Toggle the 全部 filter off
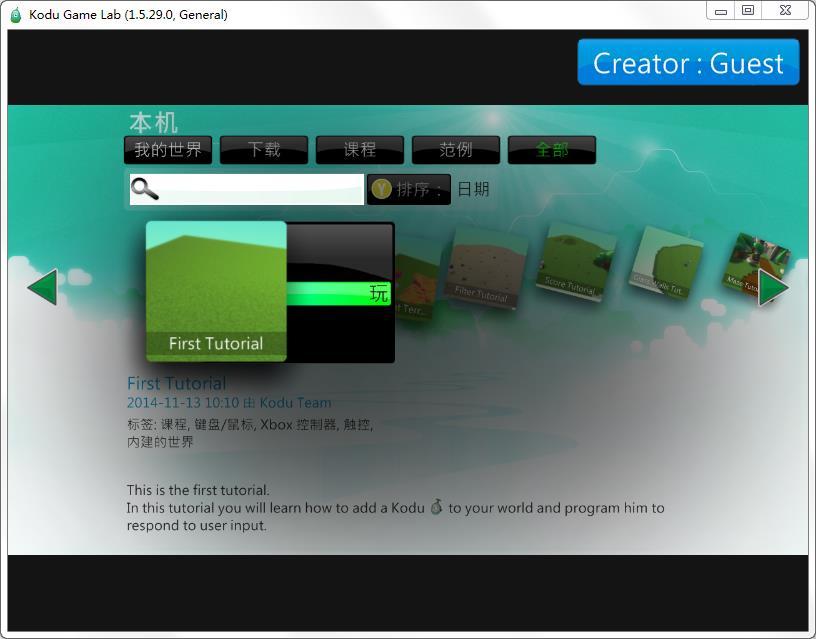This screenshot has height=639, width=816. tap(551, 149)
